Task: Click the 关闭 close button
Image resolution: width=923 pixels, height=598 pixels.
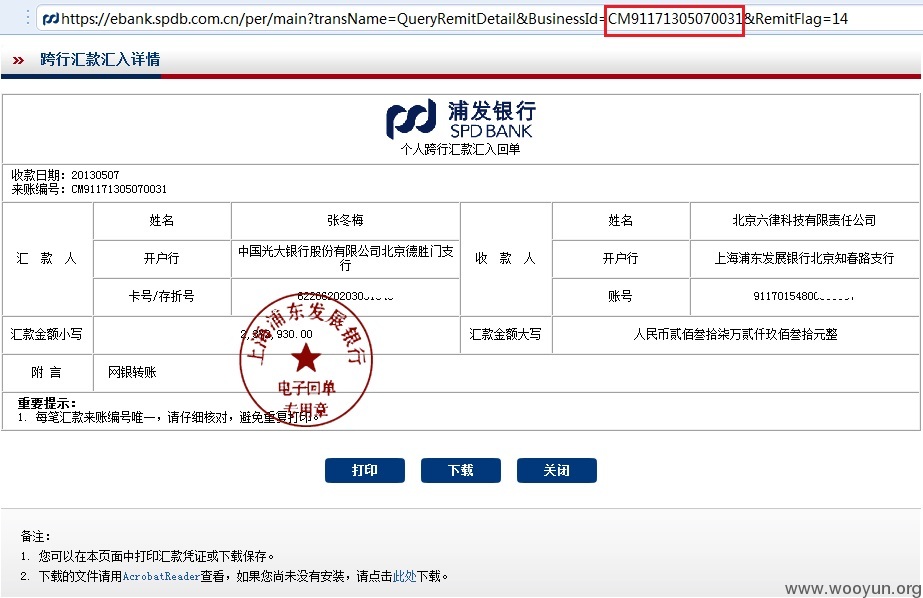Action: coord(557,470)
